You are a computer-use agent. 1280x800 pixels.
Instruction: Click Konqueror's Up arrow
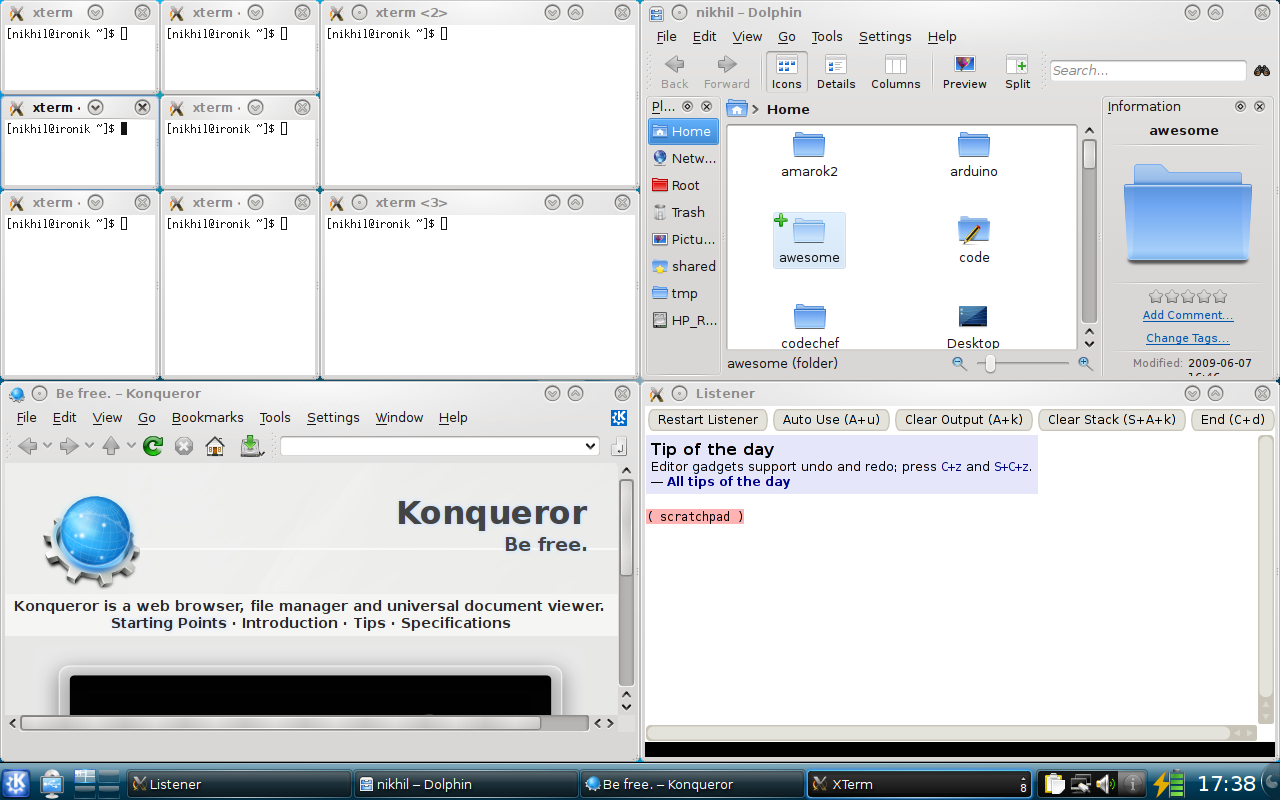(x=111, y=446)
